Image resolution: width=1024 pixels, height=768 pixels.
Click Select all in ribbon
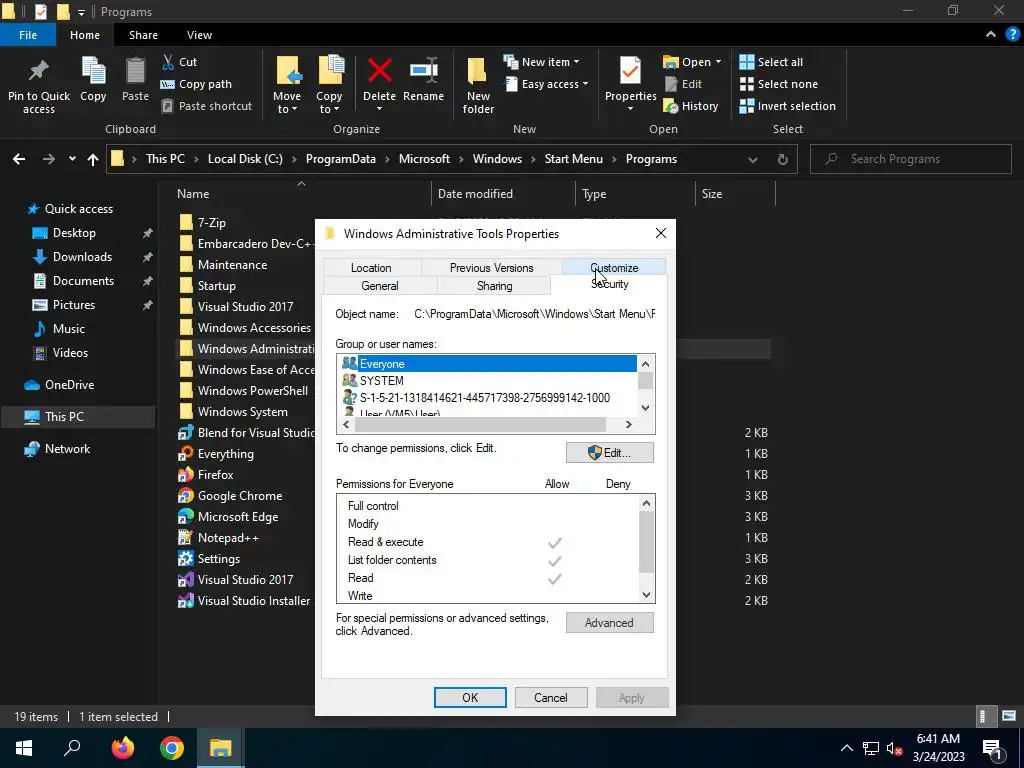[x=771, y=62]
